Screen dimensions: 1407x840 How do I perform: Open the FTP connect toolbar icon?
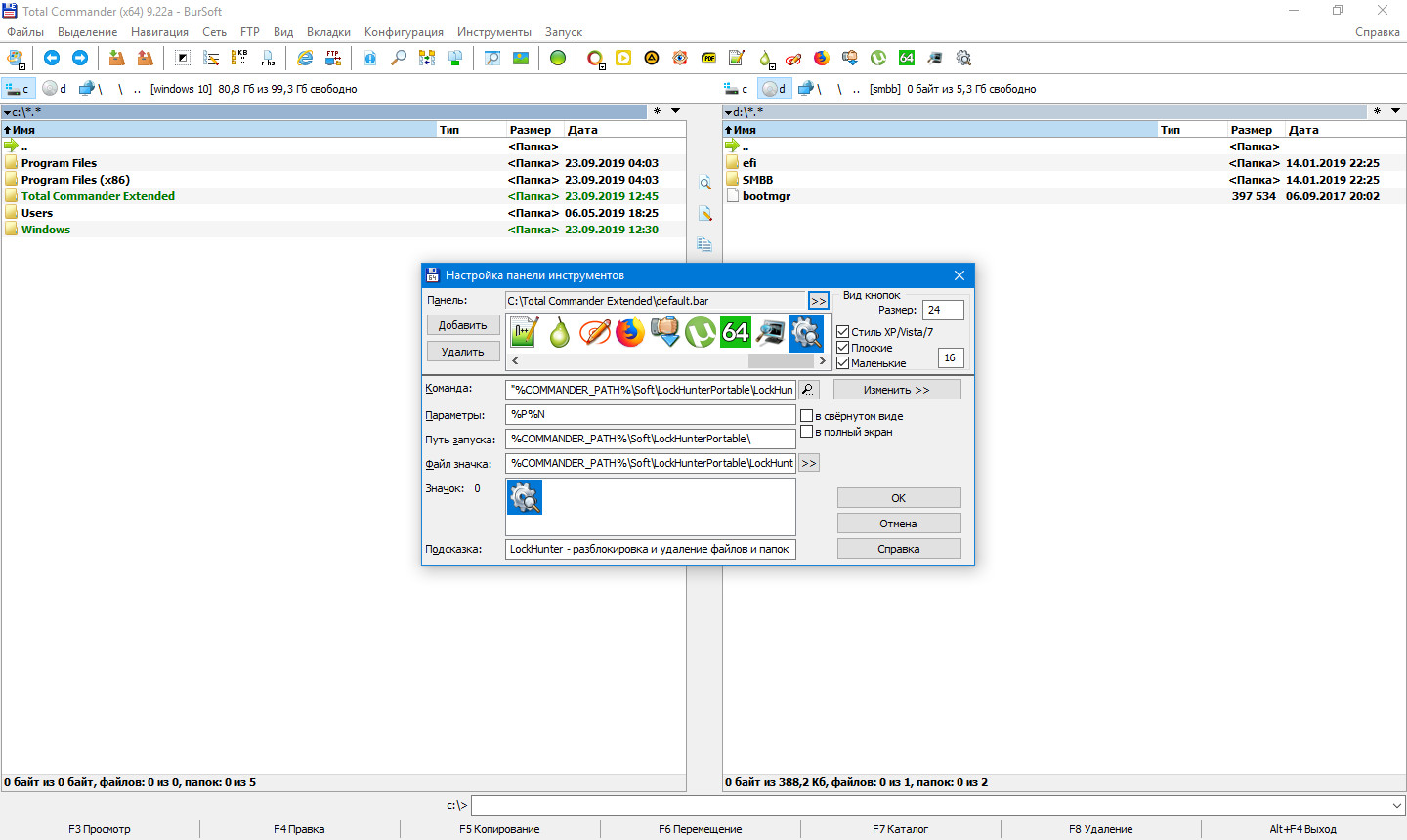click(333, 58)
